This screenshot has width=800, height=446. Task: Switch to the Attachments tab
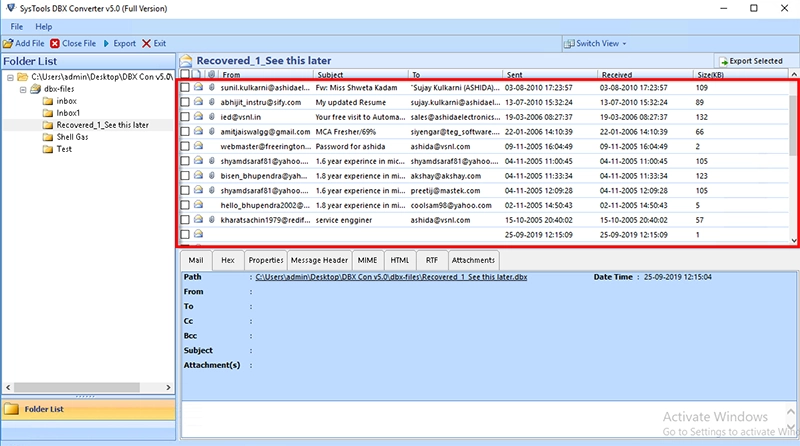point(473,260)
